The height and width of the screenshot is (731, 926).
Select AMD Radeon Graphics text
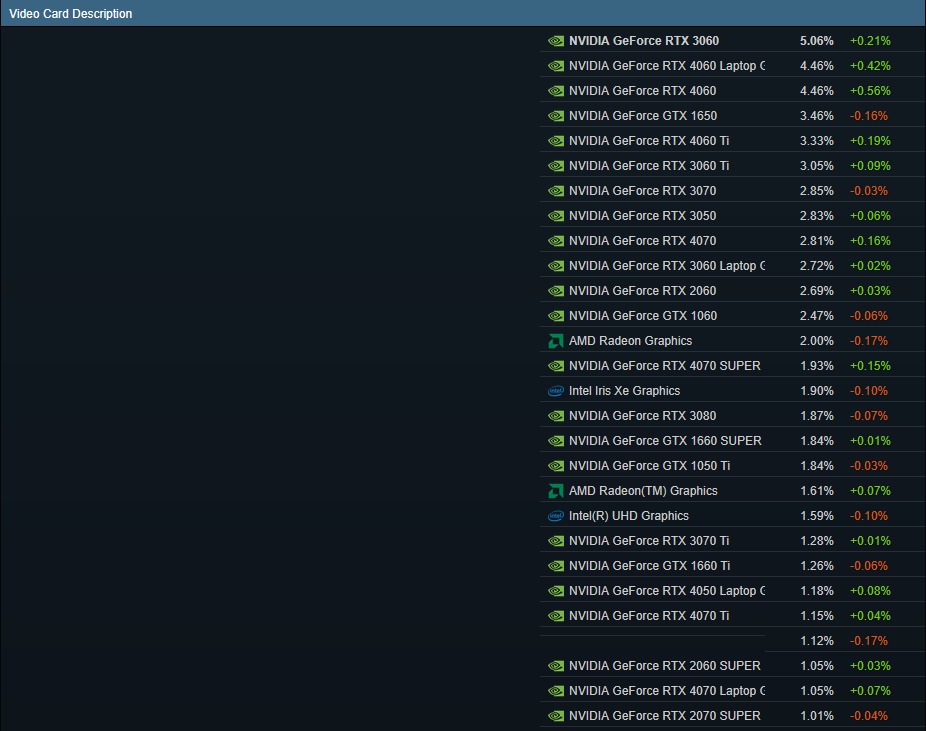point(630,341)
